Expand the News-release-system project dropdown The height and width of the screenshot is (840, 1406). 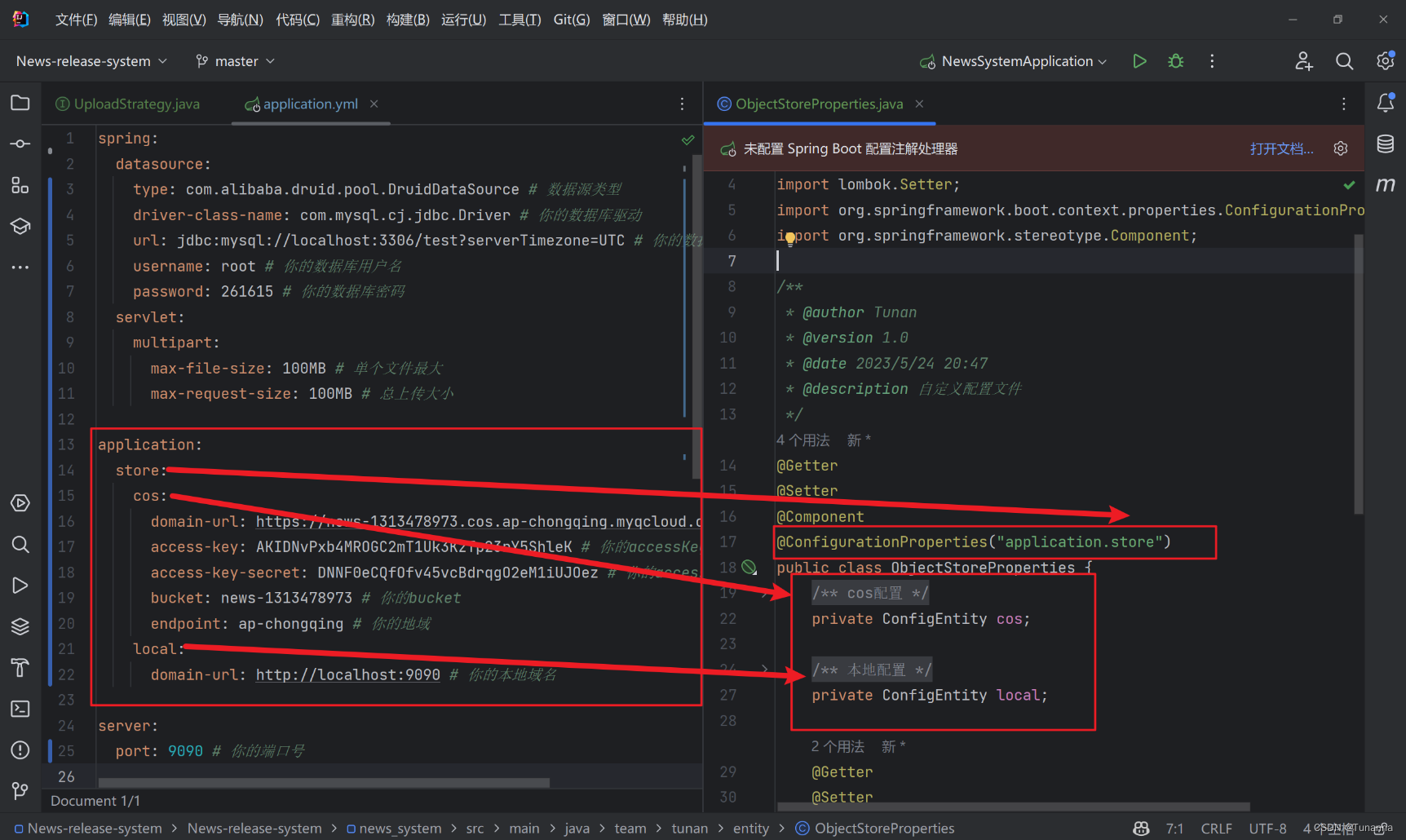[x=90, y=60]
